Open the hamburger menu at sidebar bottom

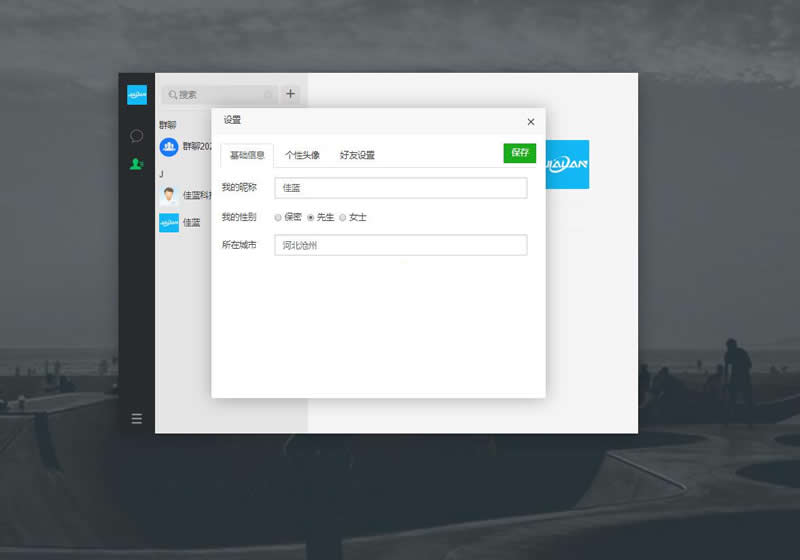[137, 418]
